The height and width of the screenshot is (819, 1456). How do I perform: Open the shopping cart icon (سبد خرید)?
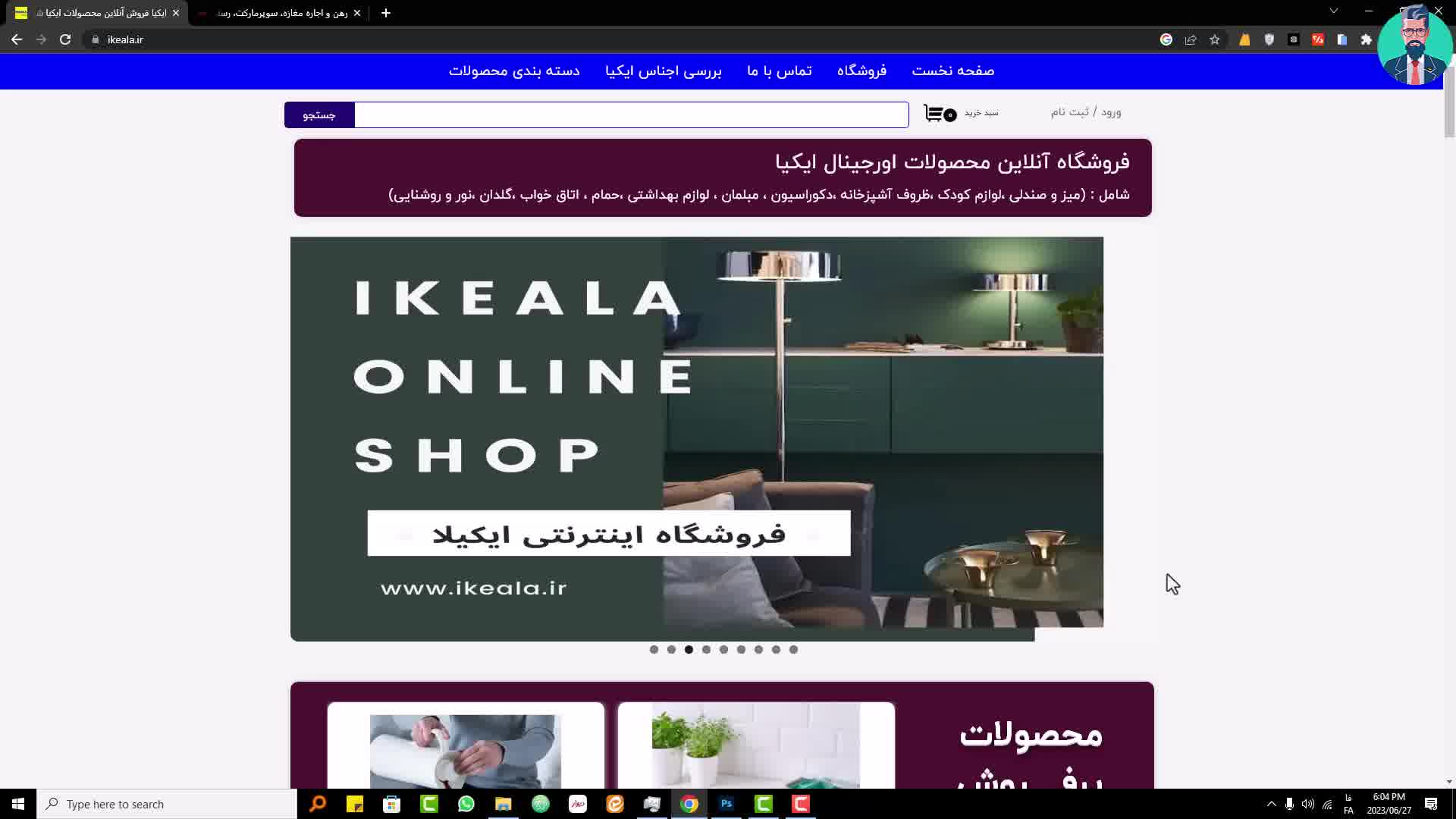[x=940, y=114]
